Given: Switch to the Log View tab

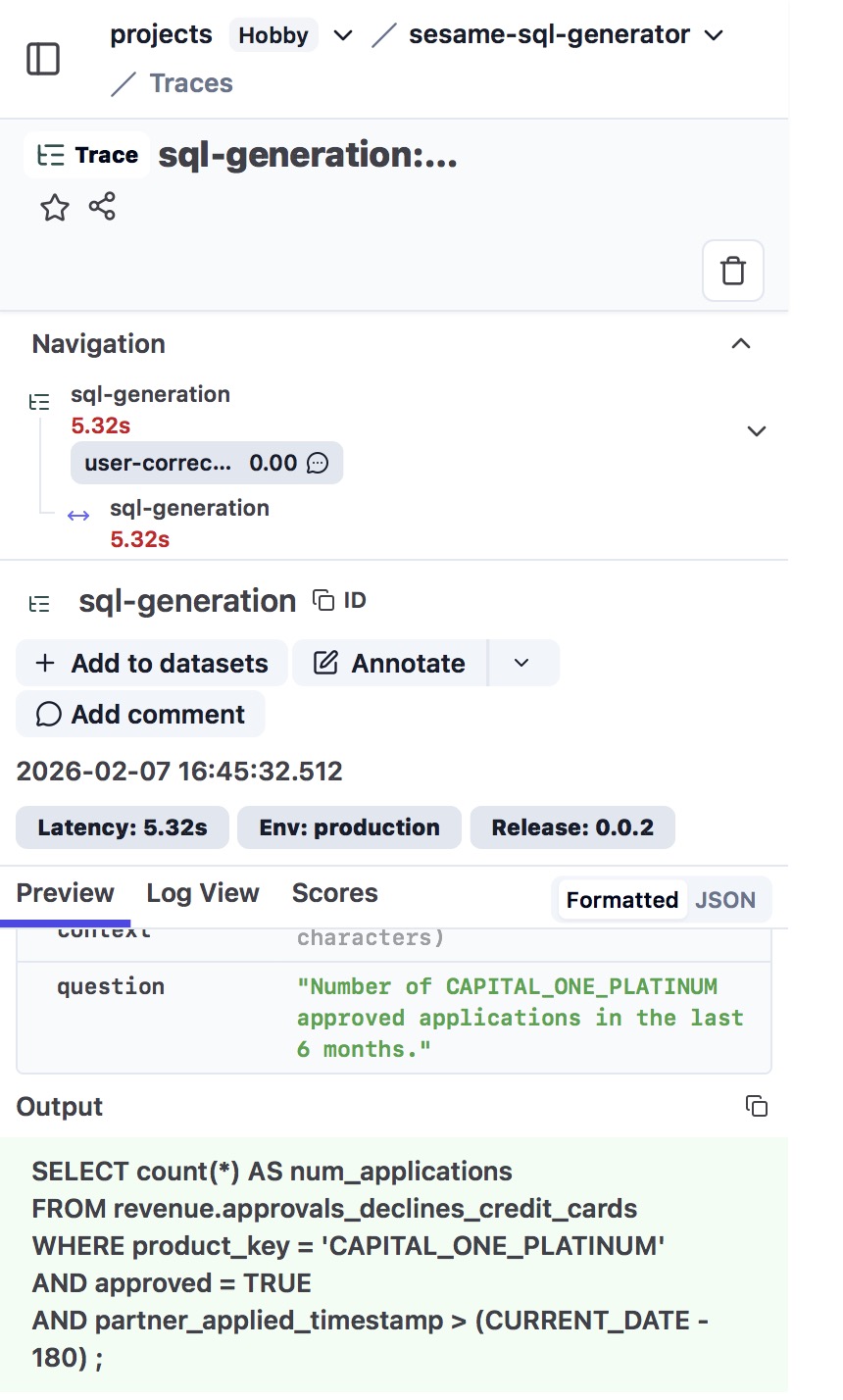Looking at the screenshot, I should pyautogui.click(x=203, y=893).
